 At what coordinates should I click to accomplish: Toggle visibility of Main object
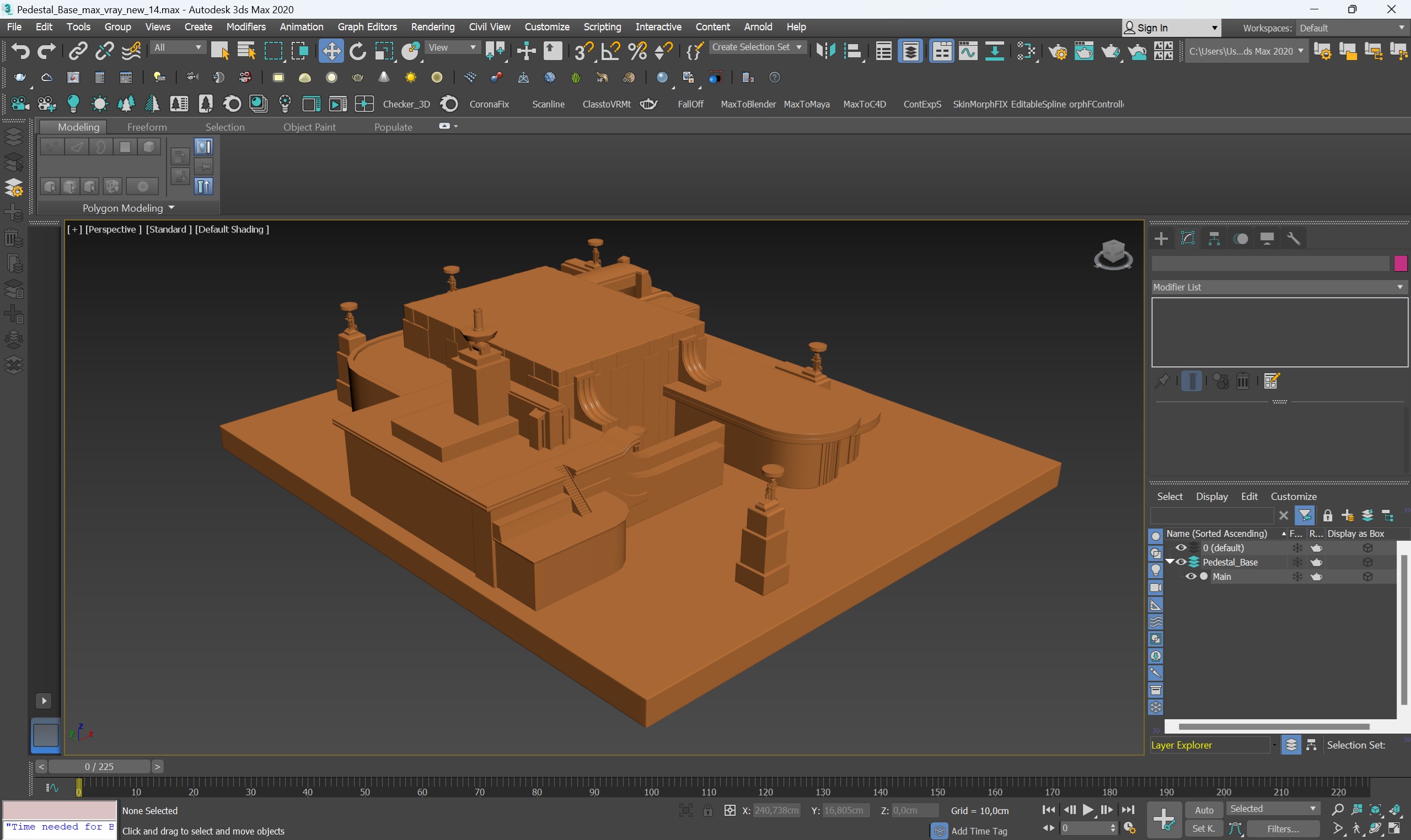click(1191, 577)
